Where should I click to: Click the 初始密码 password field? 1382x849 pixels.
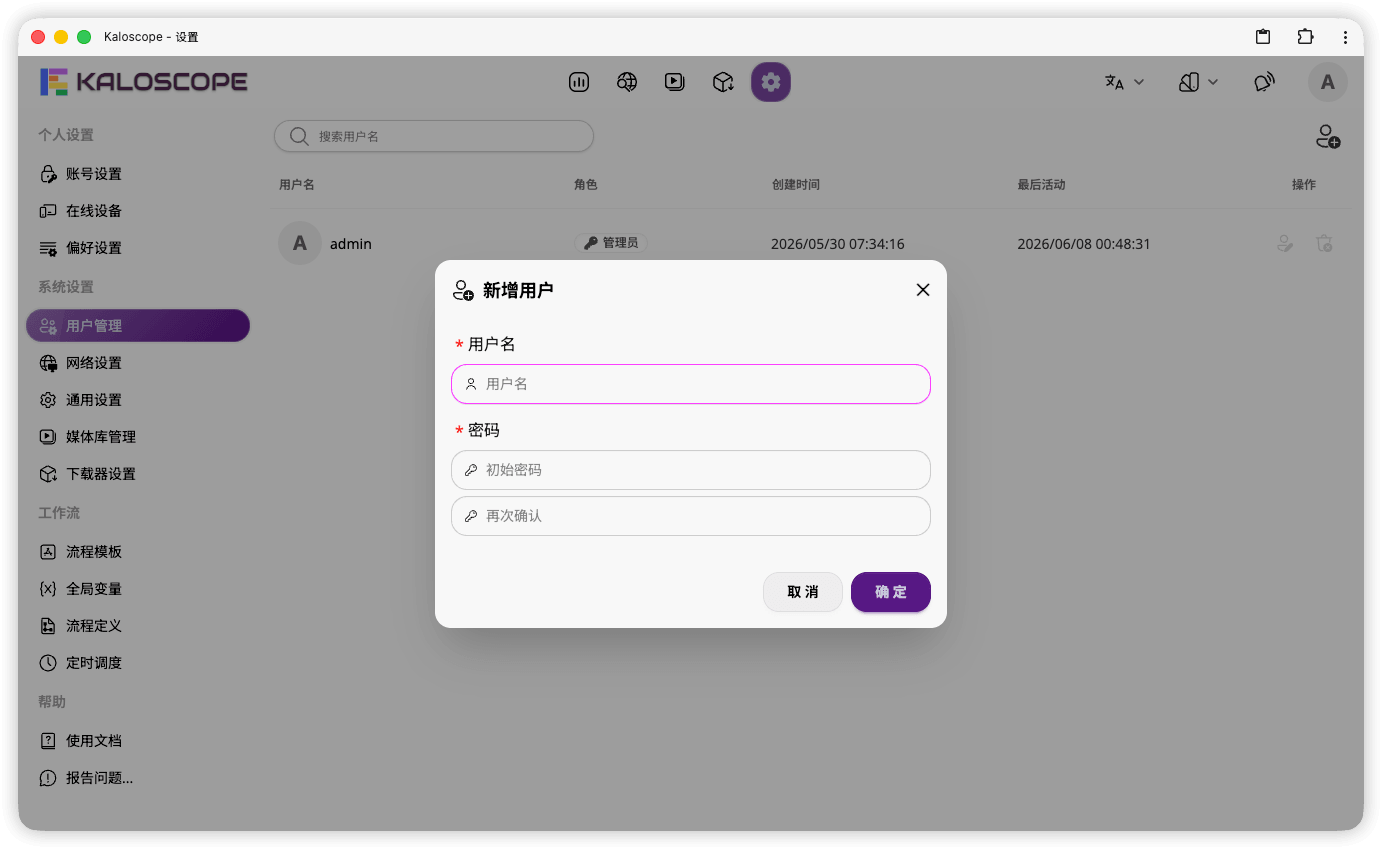pyautogui.click(x=691, y=470)
